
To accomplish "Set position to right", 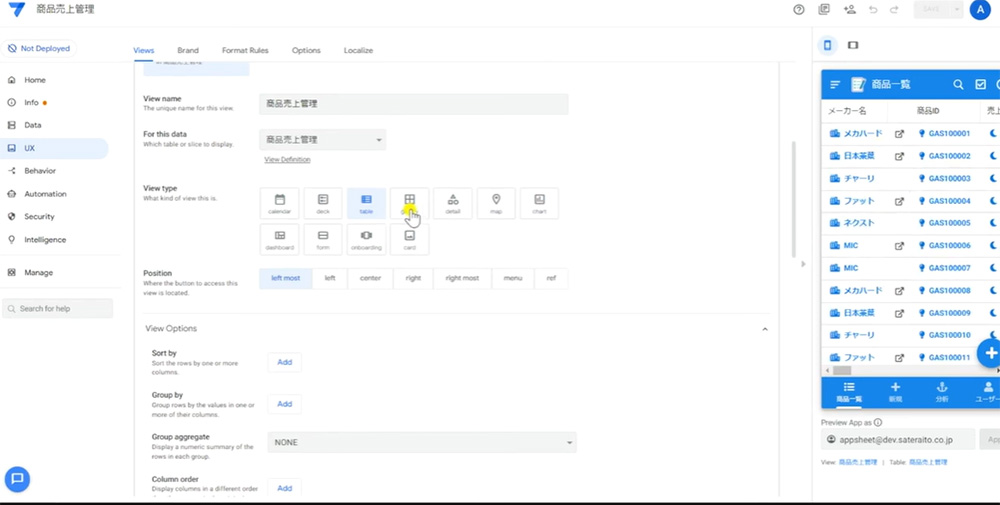I will [x=413, y=279].
